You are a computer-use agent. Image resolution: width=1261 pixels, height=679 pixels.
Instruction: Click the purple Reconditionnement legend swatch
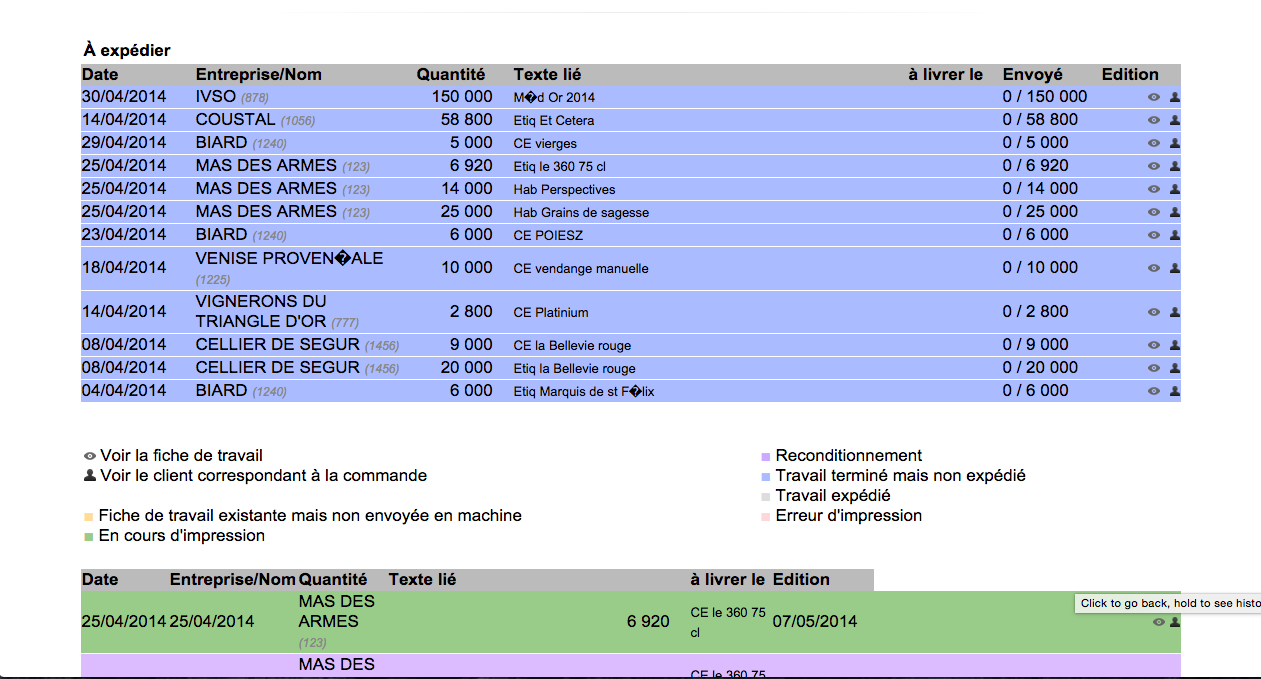click(766, 457)
